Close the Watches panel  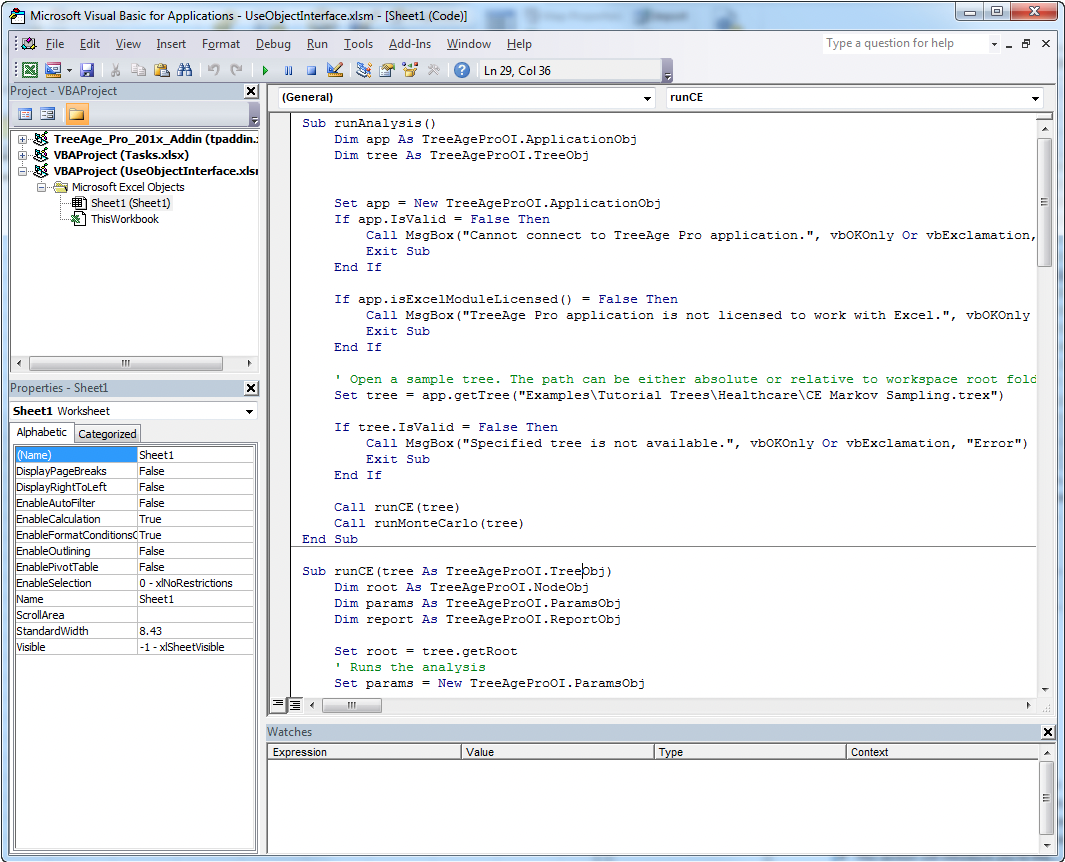click(1047, 732)
